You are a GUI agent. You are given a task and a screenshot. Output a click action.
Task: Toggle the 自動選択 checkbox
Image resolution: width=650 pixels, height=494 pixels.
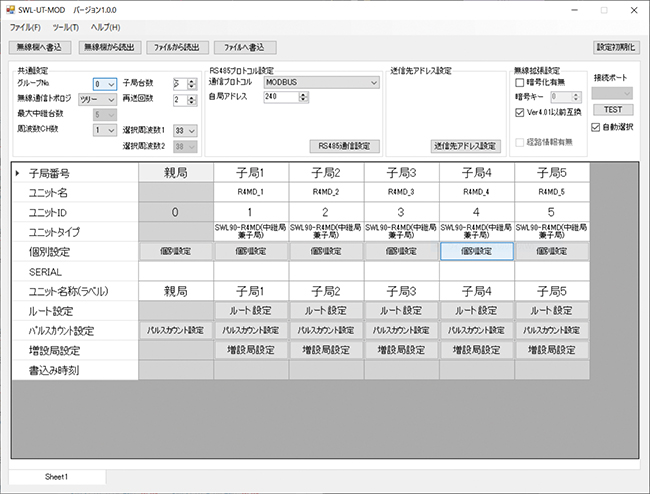(596, 127)
